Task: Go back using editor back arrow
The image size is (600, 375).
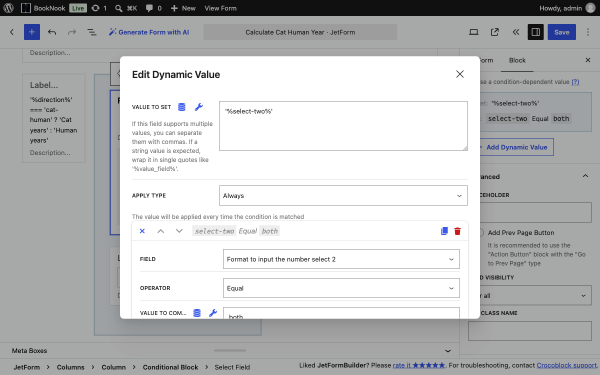Action: [12, 32]
